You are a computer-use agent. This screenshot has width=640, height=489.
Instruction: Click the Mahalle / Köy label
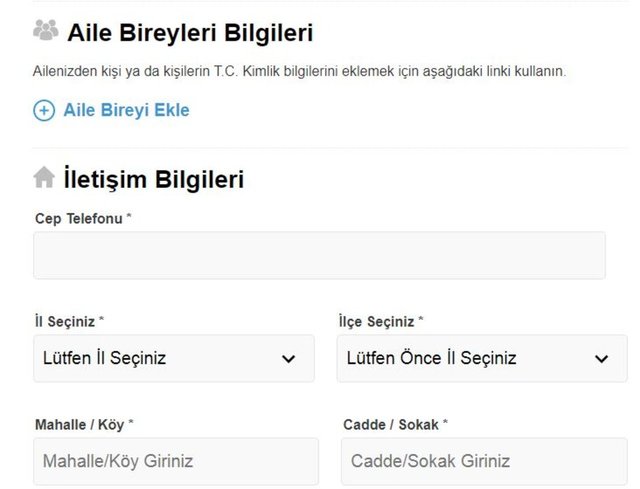coord(80,424)
